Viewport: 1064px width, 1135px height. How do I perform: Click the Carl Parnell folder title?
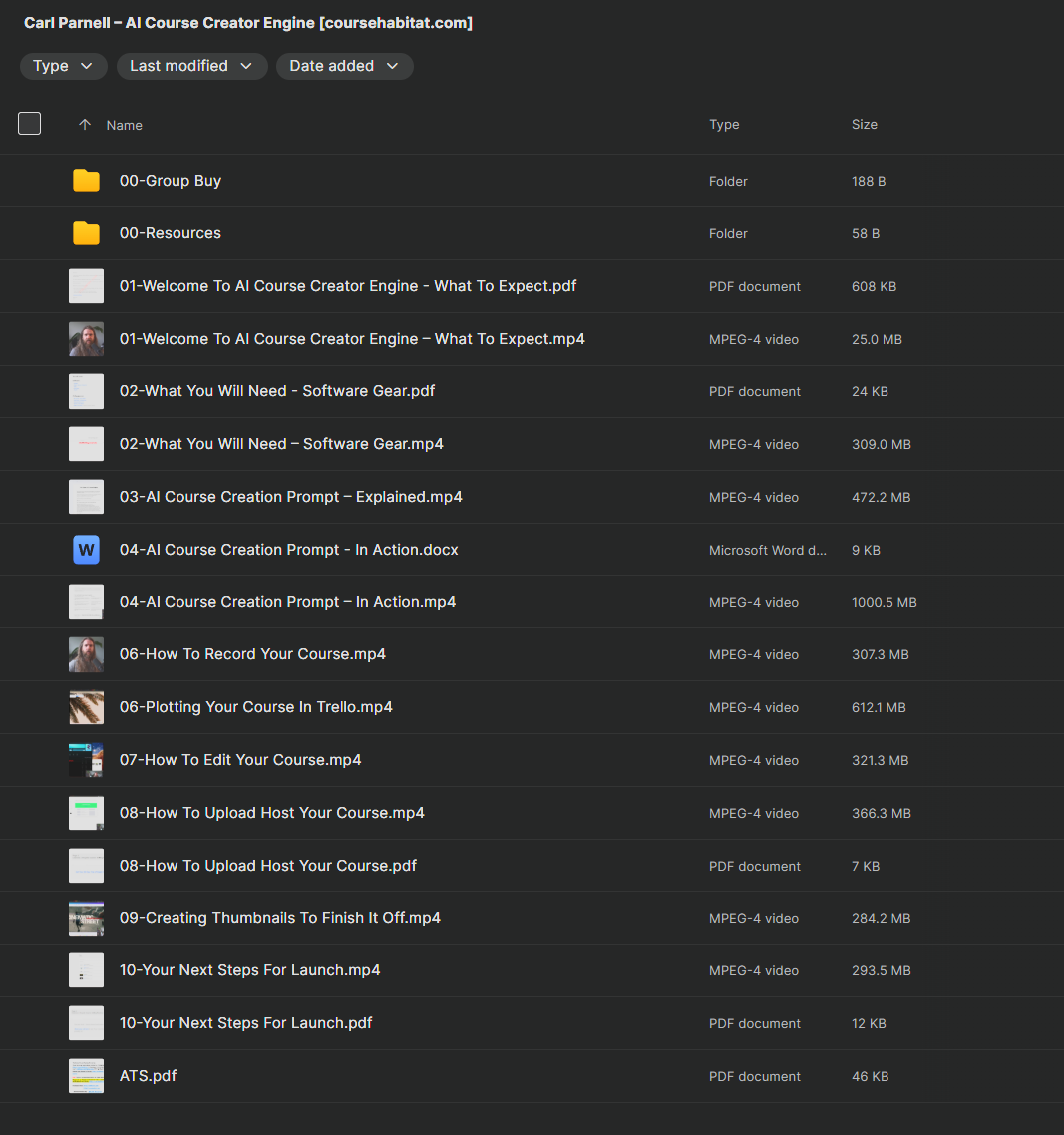click(248, 23)
